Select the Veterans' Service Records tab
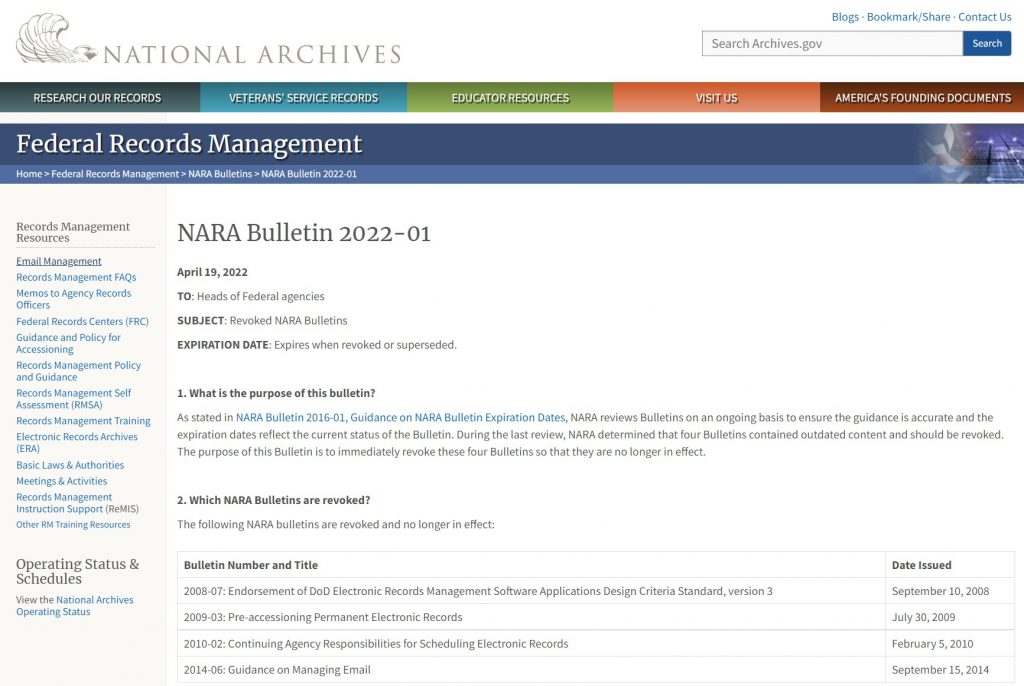 tap(303, 98)
